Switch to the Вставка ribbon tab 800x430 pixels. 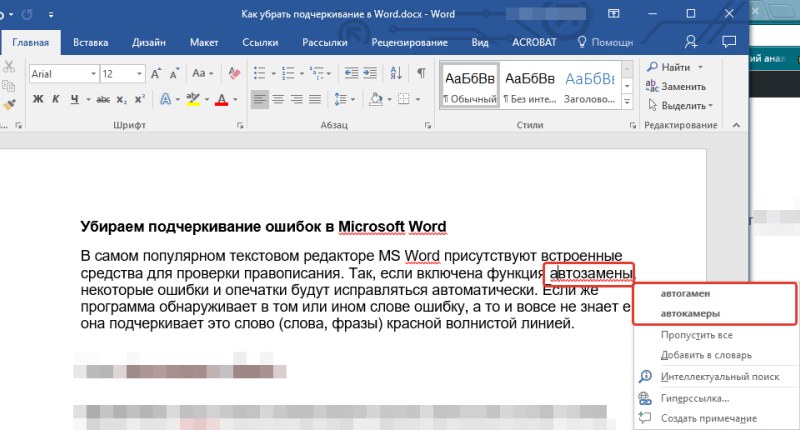tap(90, 42)
